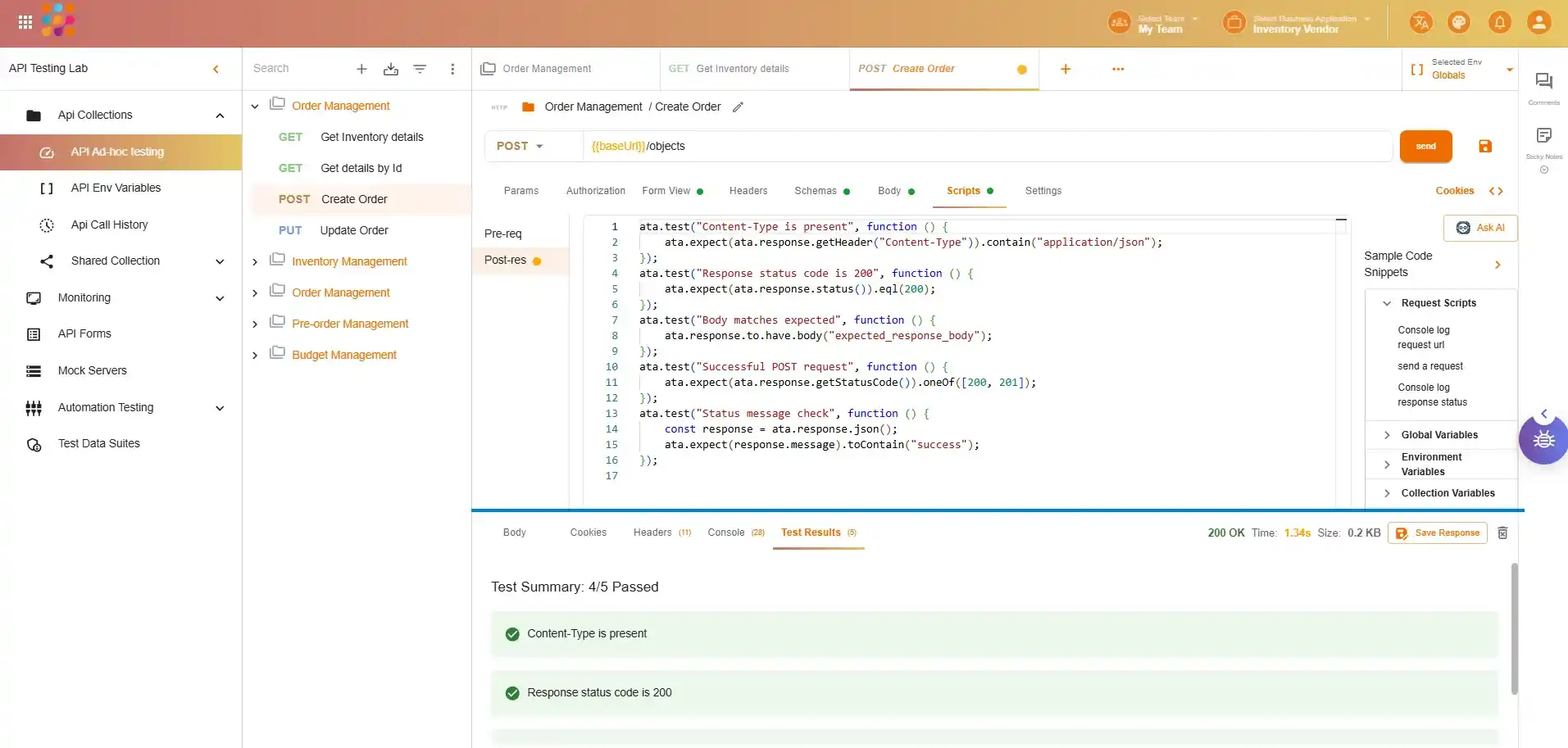Delete response using the trash icon
This screenshot has height=748, width=1568.
[x=1502, y=533]
